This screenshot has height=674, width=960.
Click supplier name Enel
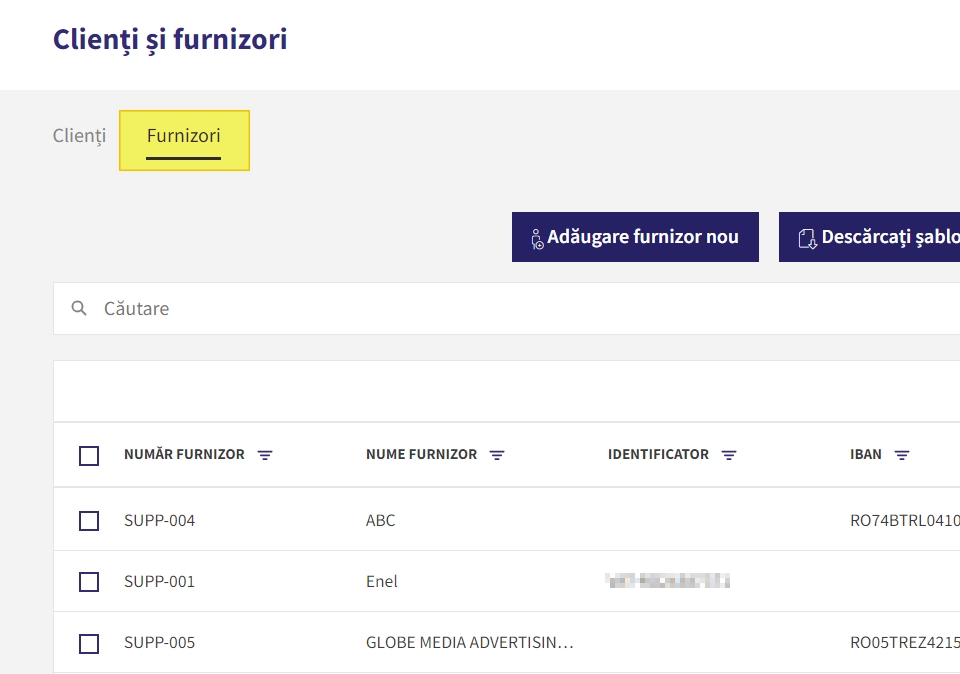pyautogui.click(x=381, y=582)
